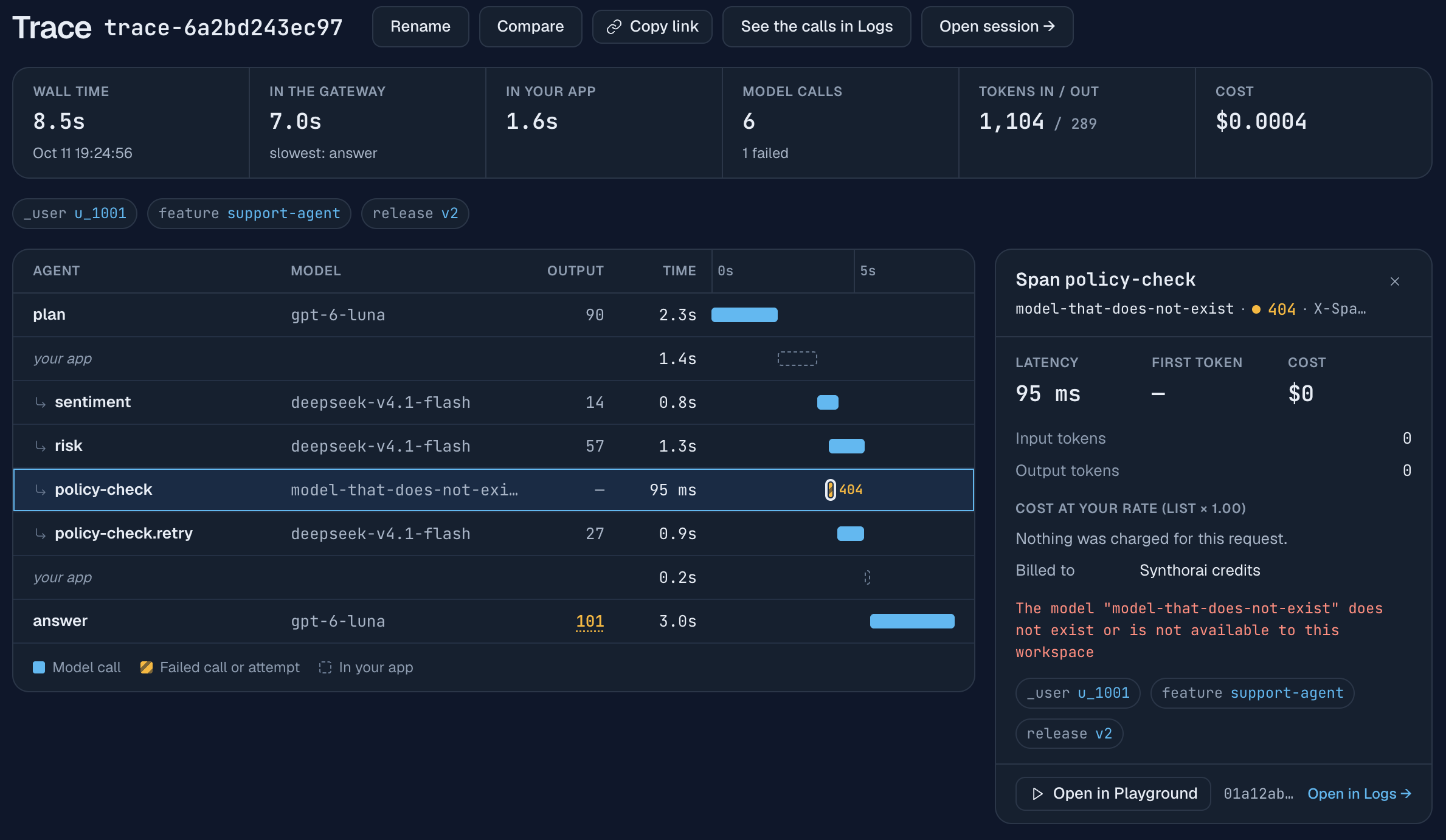Viewport: 1446px width, 840px height.
Task: Select the answer agent row
Action: click(493, 621)
